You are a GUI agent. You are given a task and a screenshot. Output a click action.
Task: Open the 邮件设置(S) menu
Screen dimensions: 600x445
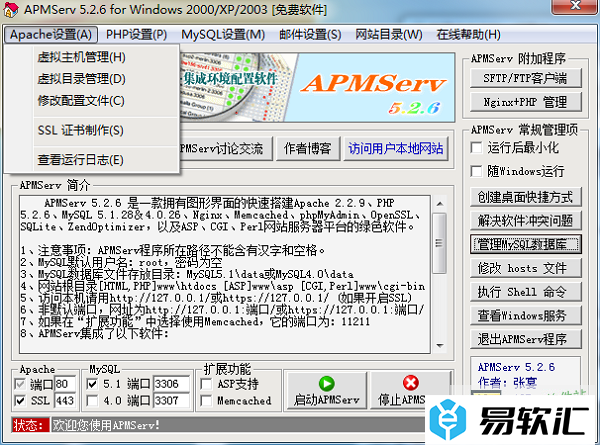click(x=310, y=35)
